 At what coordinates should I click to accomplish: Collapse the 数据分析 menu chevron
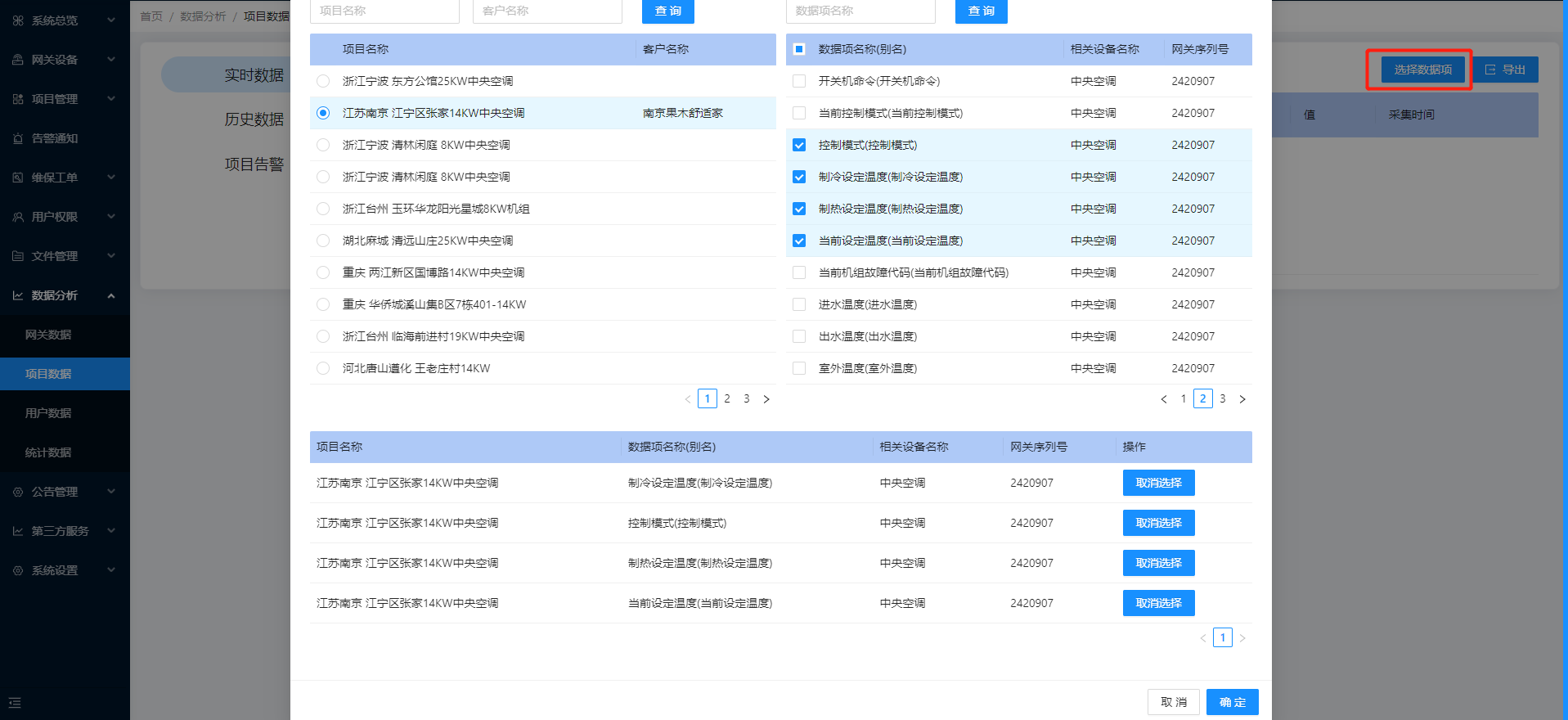(111, 295)
